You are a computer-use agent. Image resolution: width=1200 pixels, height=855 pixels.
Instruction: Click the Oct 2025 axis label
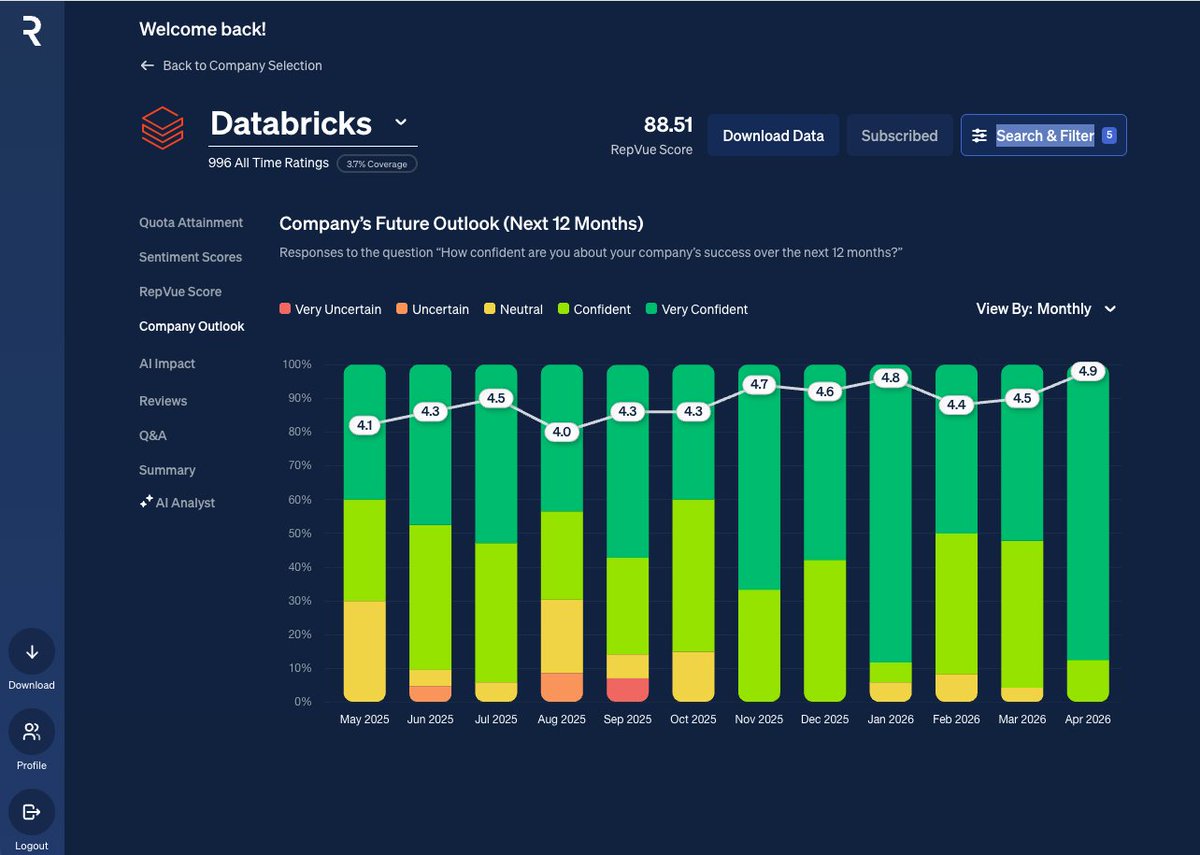pyautogui.click(x=693, y=719)
